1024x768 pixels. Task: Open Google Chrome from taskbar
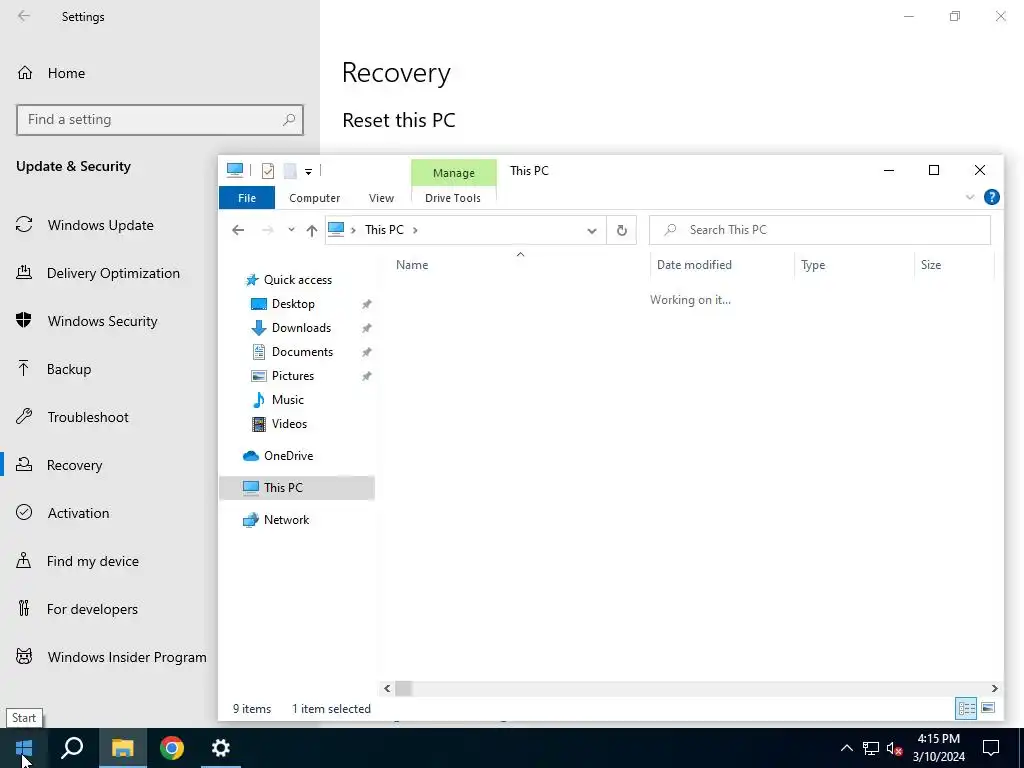[172, 748]
